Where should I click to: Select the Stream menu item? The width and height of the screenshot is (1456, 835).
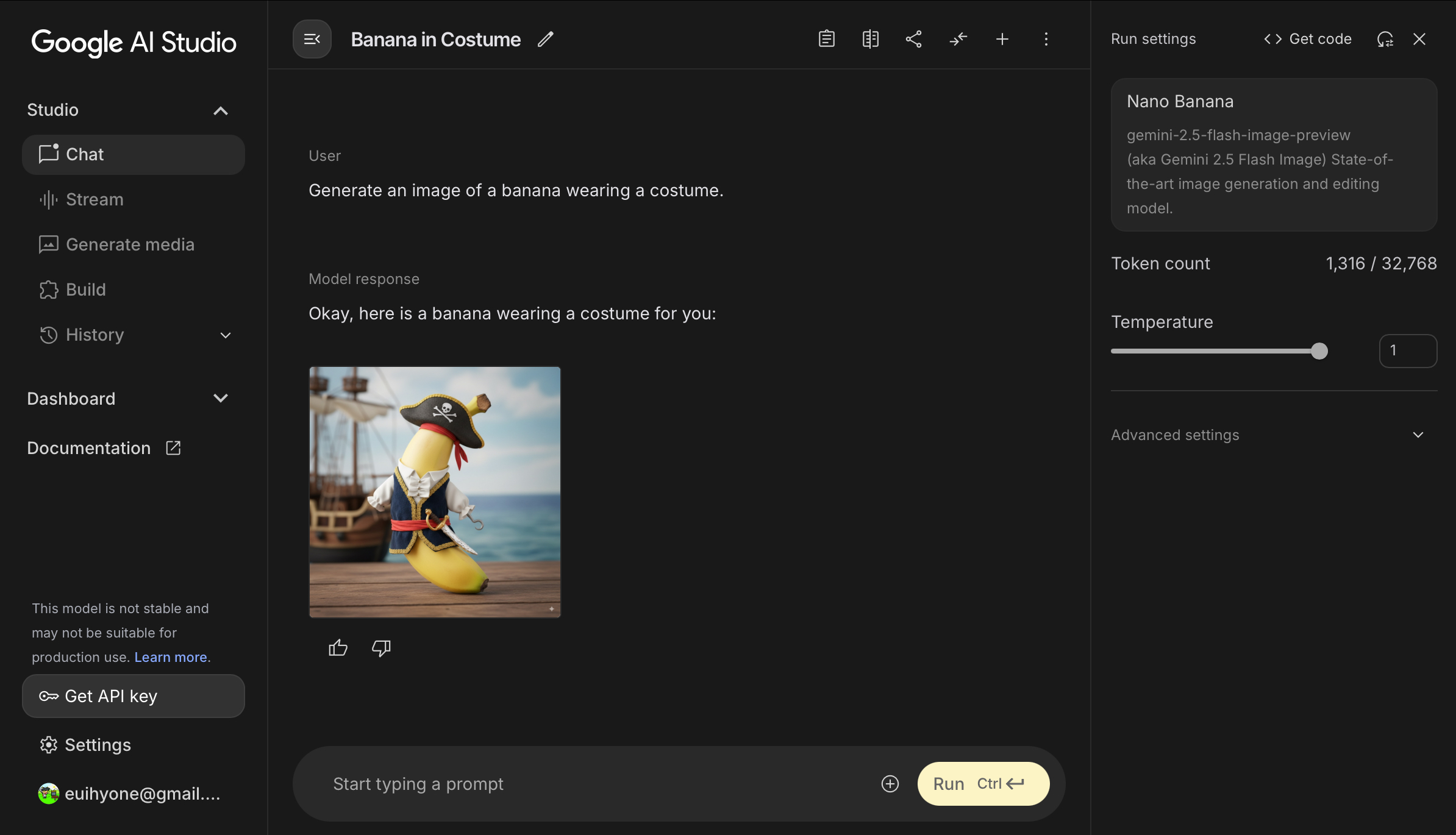tap(95, 199)
